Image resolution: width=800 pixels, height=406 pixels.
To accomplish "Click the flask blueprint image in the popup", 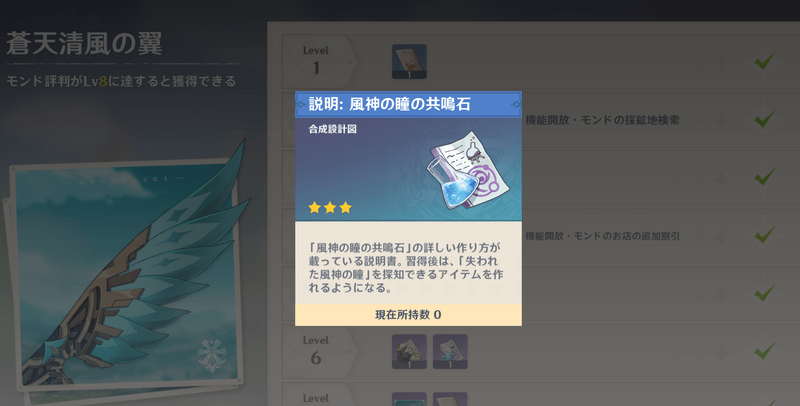I will (467, 170).
